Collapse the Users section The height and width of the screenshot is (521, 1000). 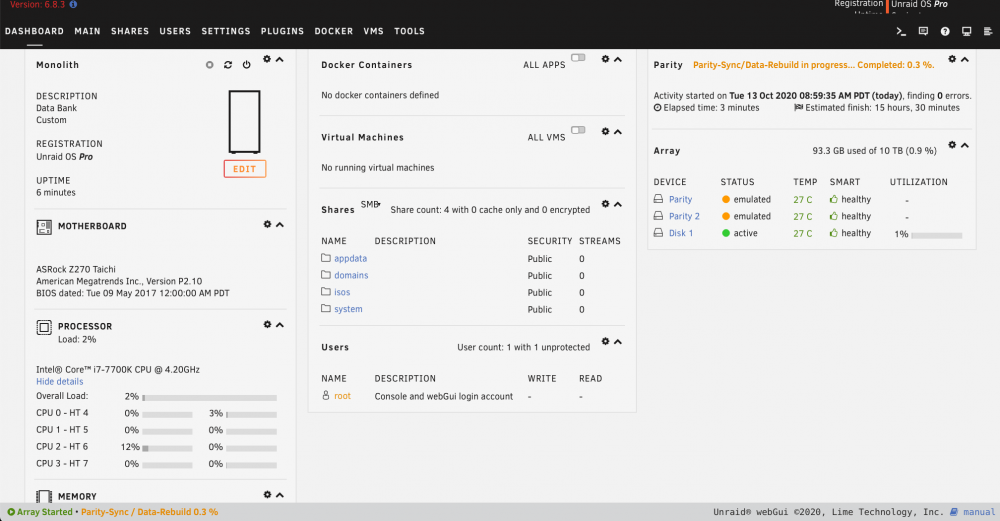pyautogui.click(x=618, y=342)
